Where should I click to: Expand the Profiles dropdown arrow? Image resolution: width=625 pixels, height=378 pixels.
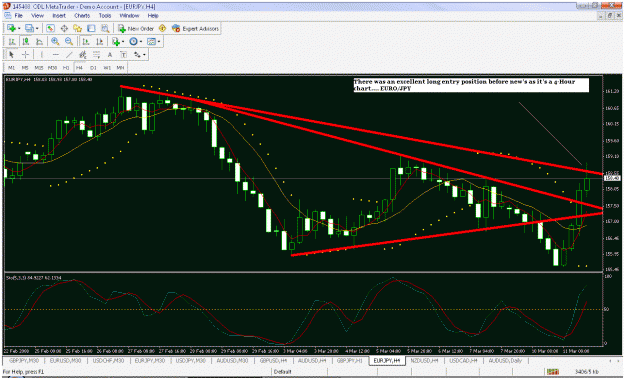coord(37,28)
